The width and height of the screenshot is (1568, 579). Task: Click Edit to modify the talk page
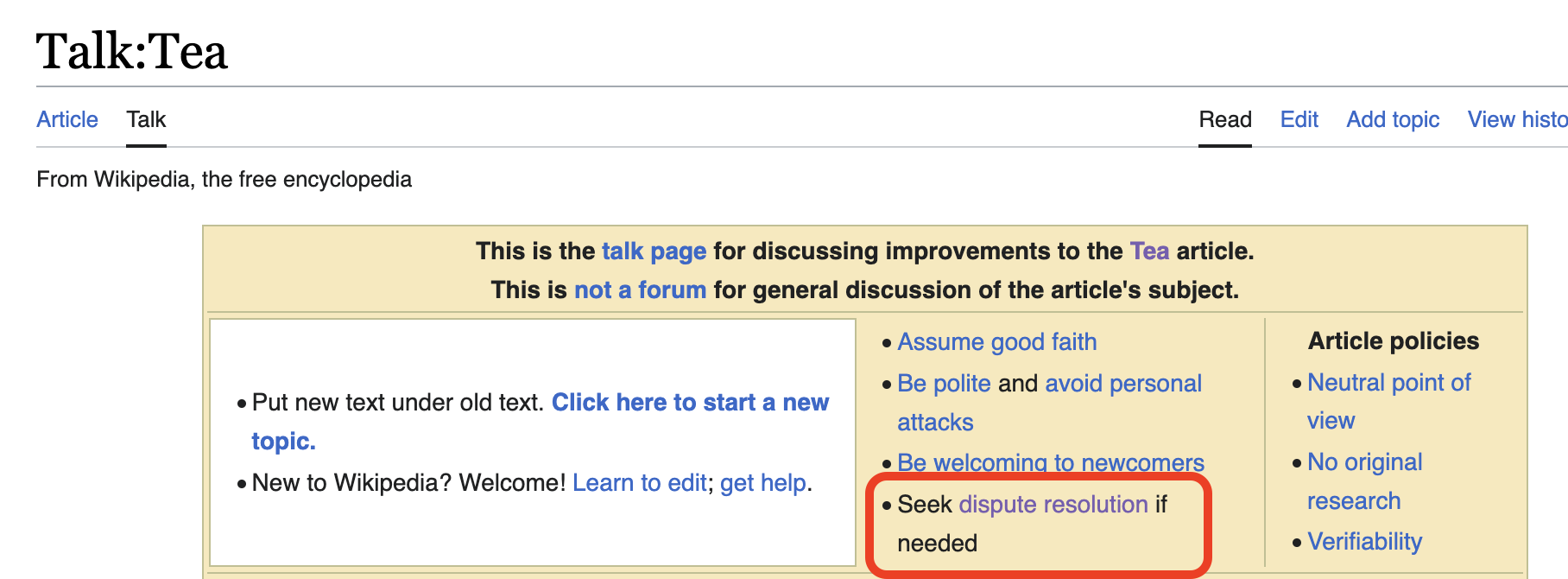[x=1299, y=119]
